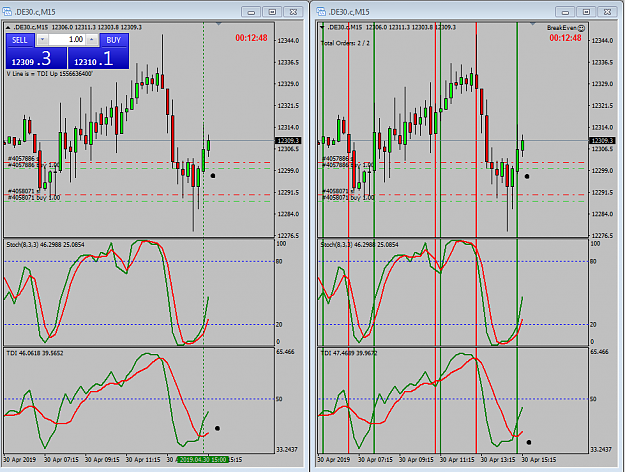Click the 'Total Orders: 2 / 2' label
Viewport: 625px width, 472px height.
(345, 43)
